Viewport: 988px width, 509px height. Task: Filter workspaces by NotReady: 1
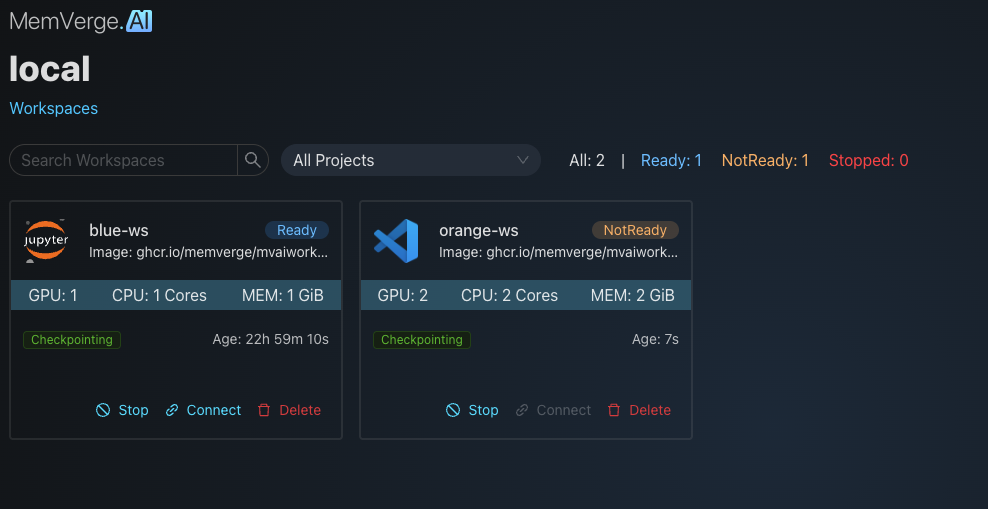765,160
